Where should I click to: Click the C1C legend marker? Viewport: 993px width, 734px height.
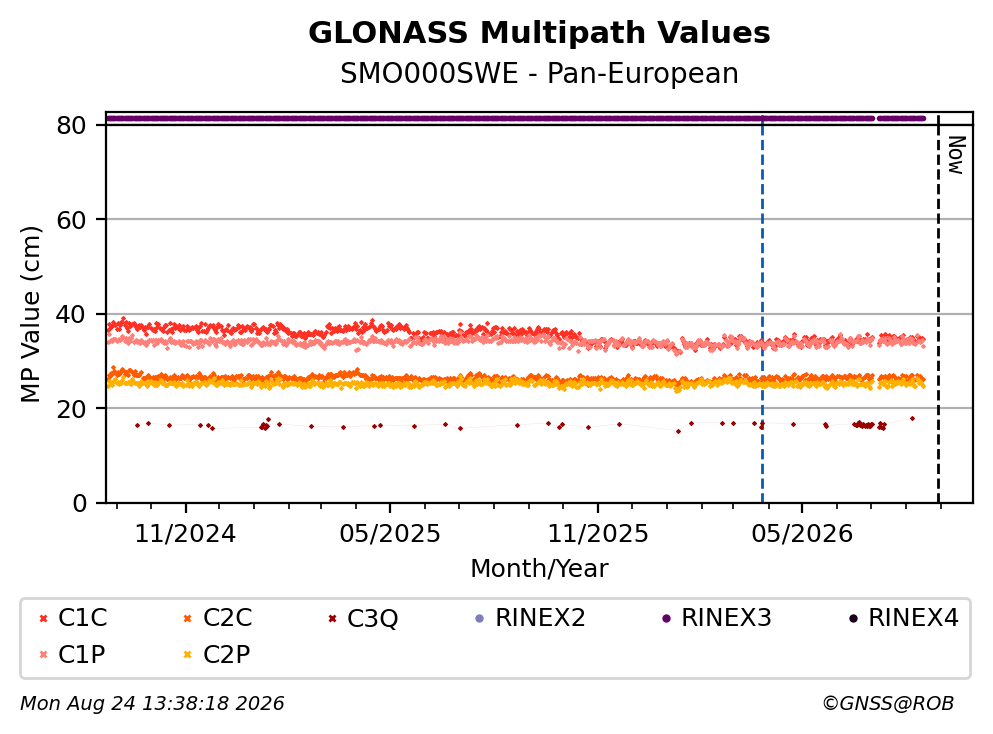44,618
